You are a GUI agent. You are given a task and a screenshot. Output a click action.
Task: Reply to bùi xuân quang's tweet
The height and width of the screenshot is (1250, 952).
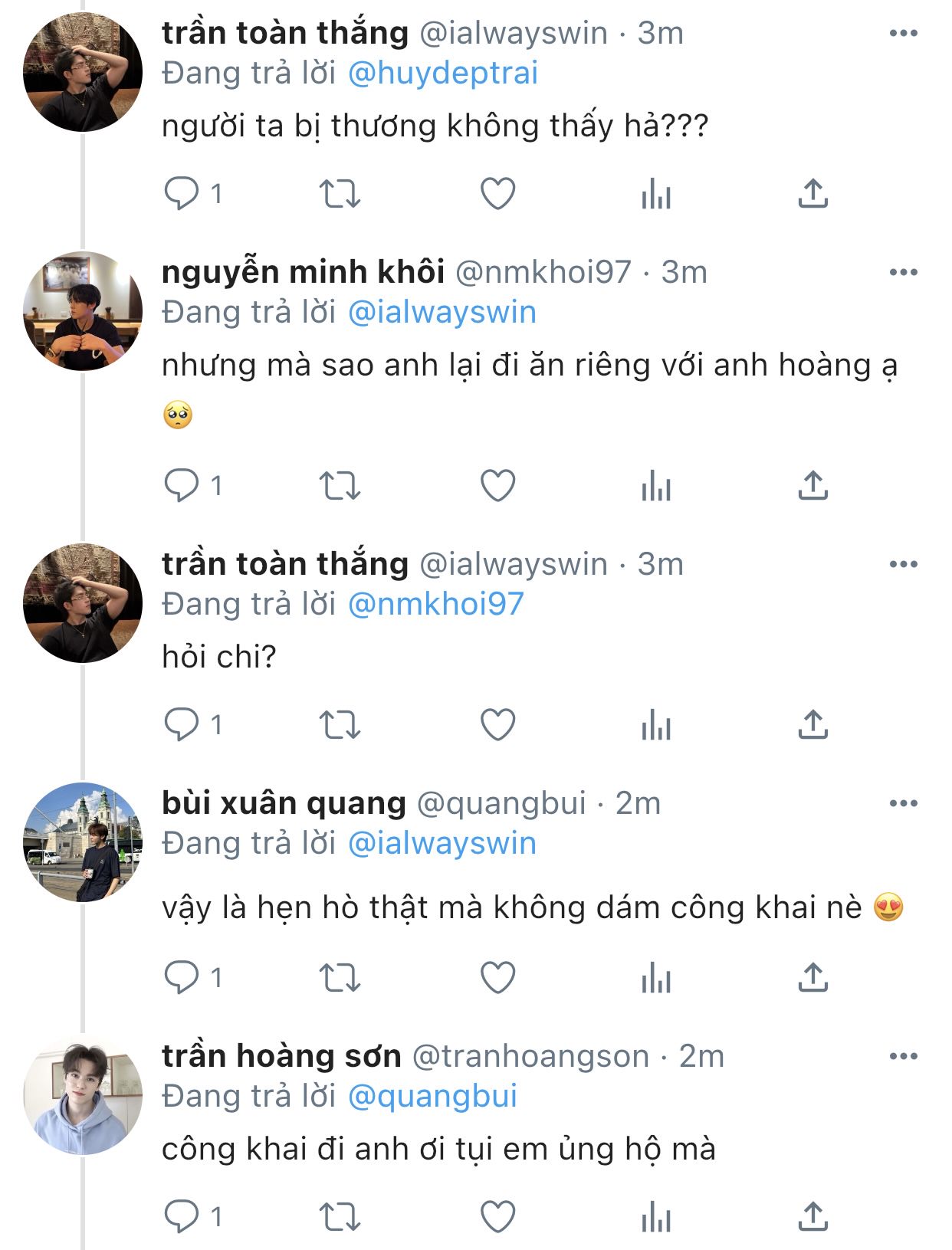pos(182,978)
